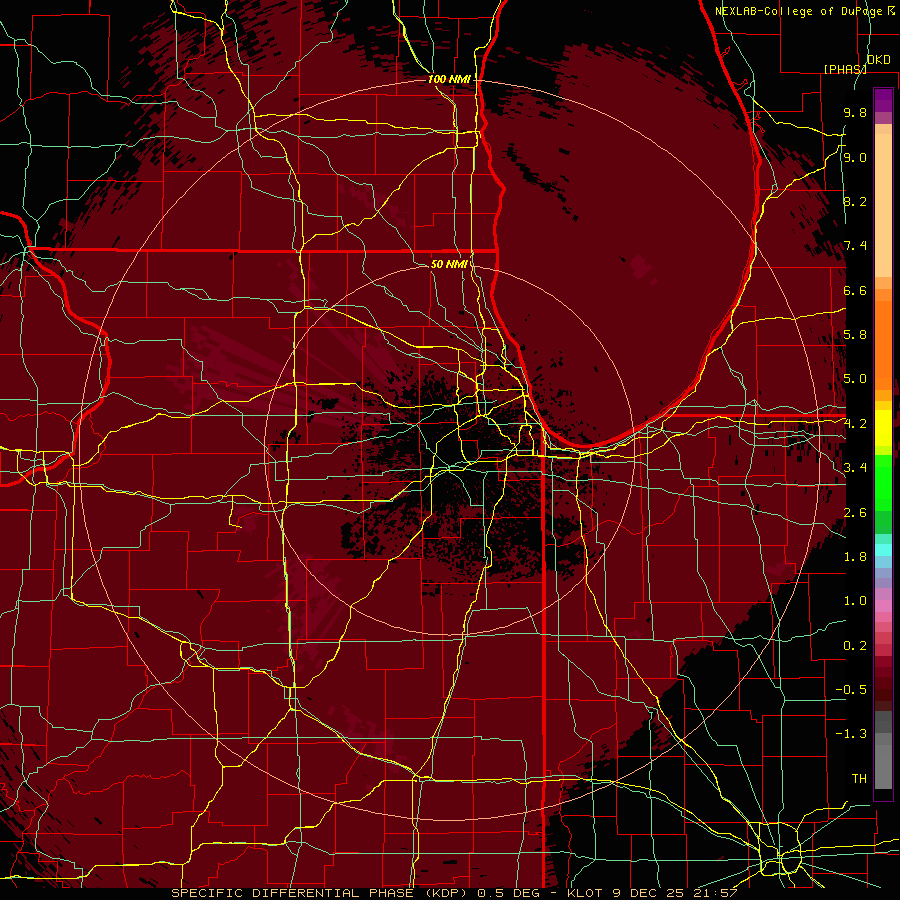Select the pale peach segment near 8.2
The width and height of the screenshot is (900, 900).
[x=883, y=205]
